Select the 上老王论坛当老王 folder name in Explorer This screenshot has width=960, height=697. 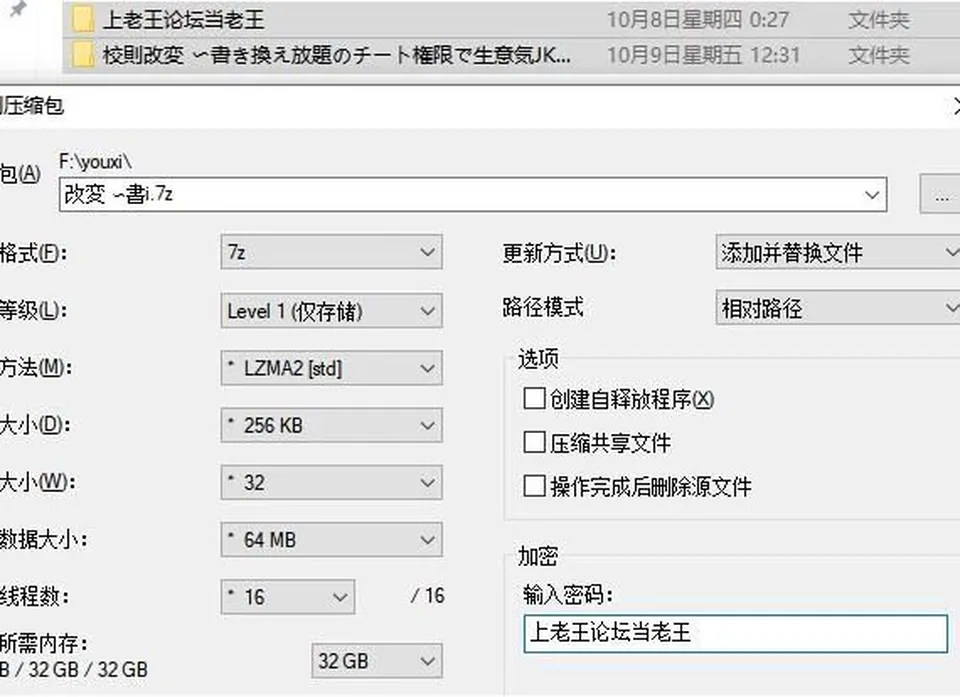click(183, 19)
